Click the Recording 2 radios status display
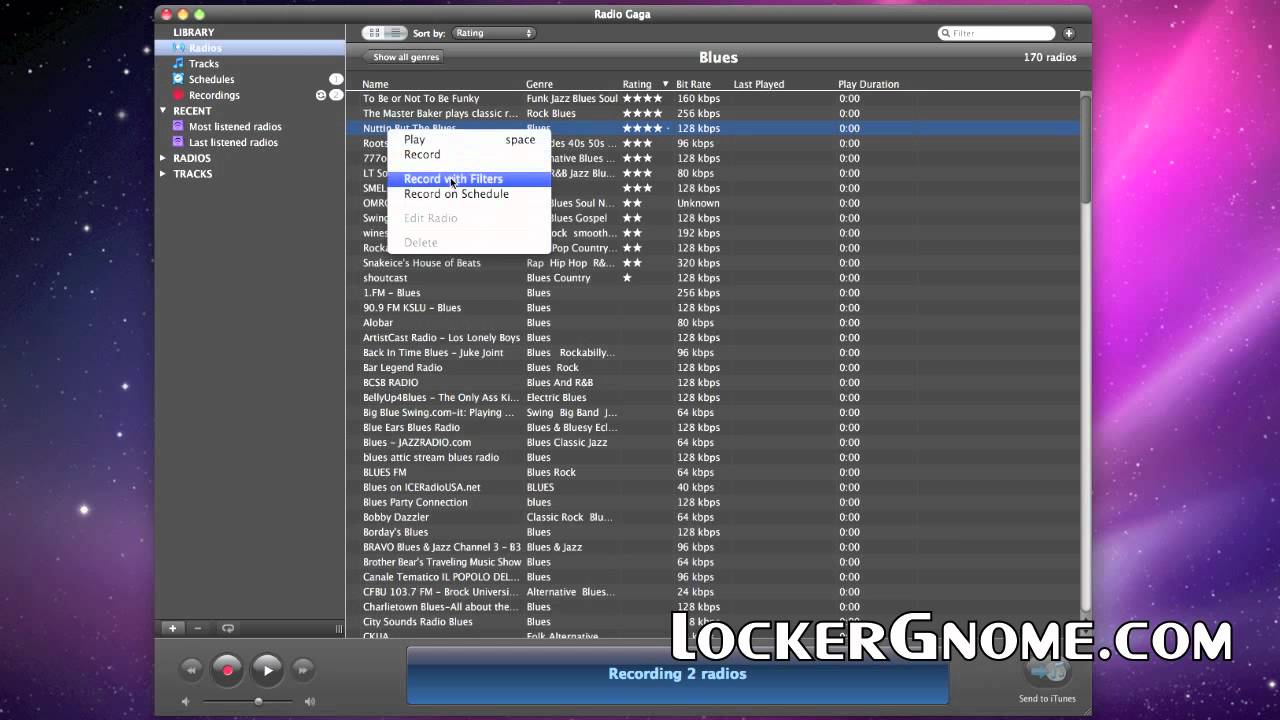The height and width of the screenshot is (720, 1280). tap(677, 674)
